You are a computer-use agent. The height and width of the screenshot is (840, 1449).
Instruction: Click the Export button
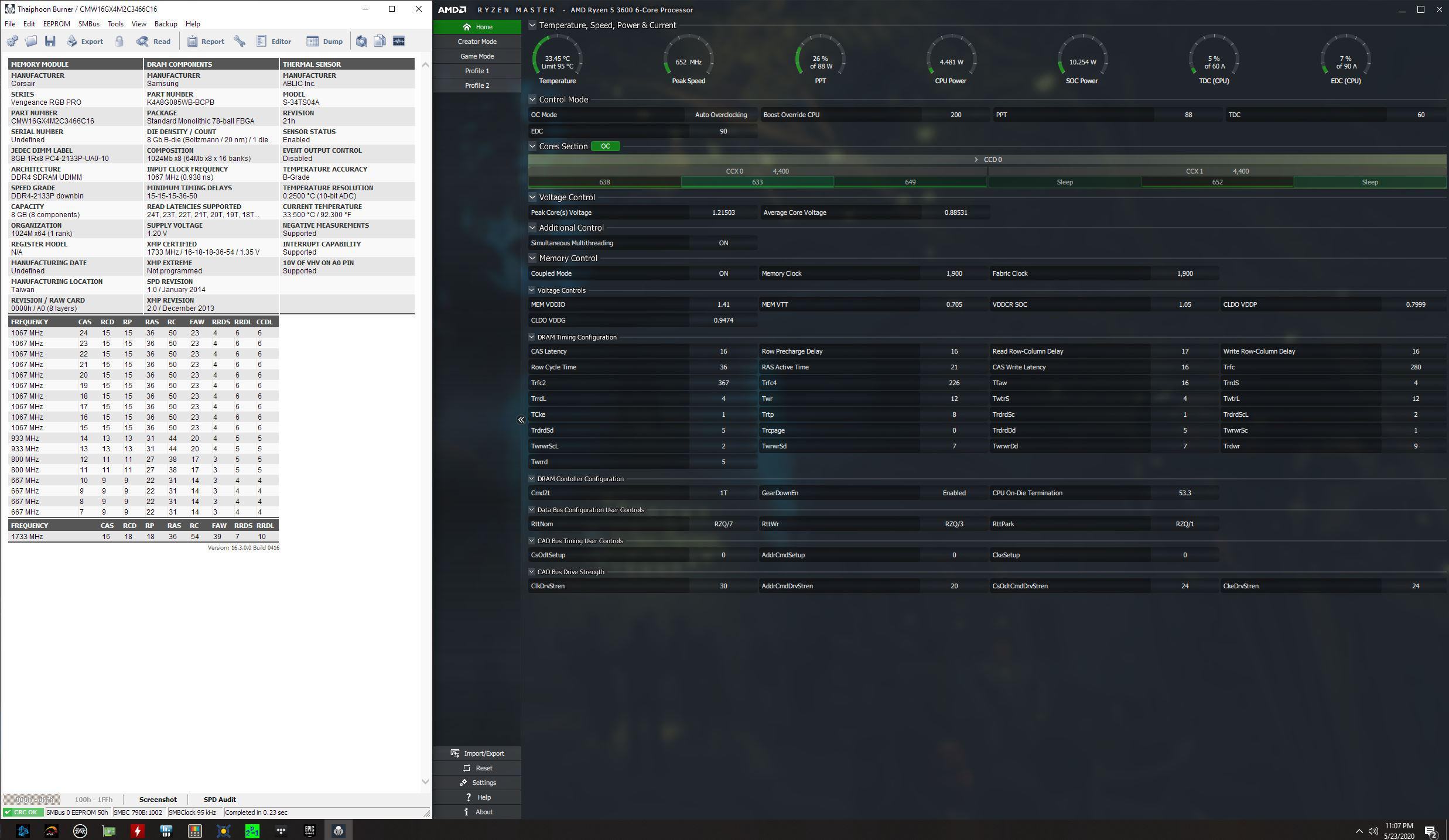(x=85, y=41)
